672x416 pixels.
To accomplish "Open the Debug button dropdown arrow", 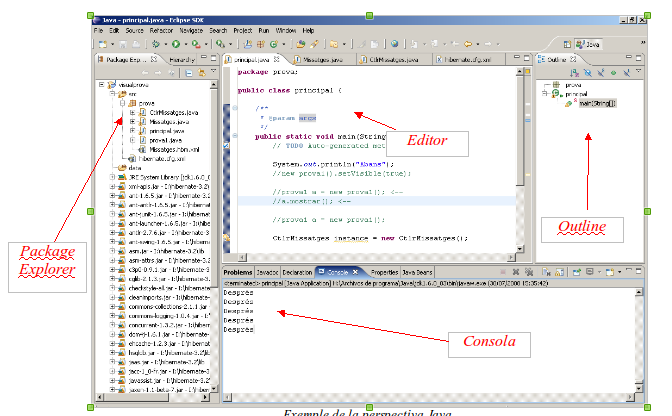I will pos(166,44).
